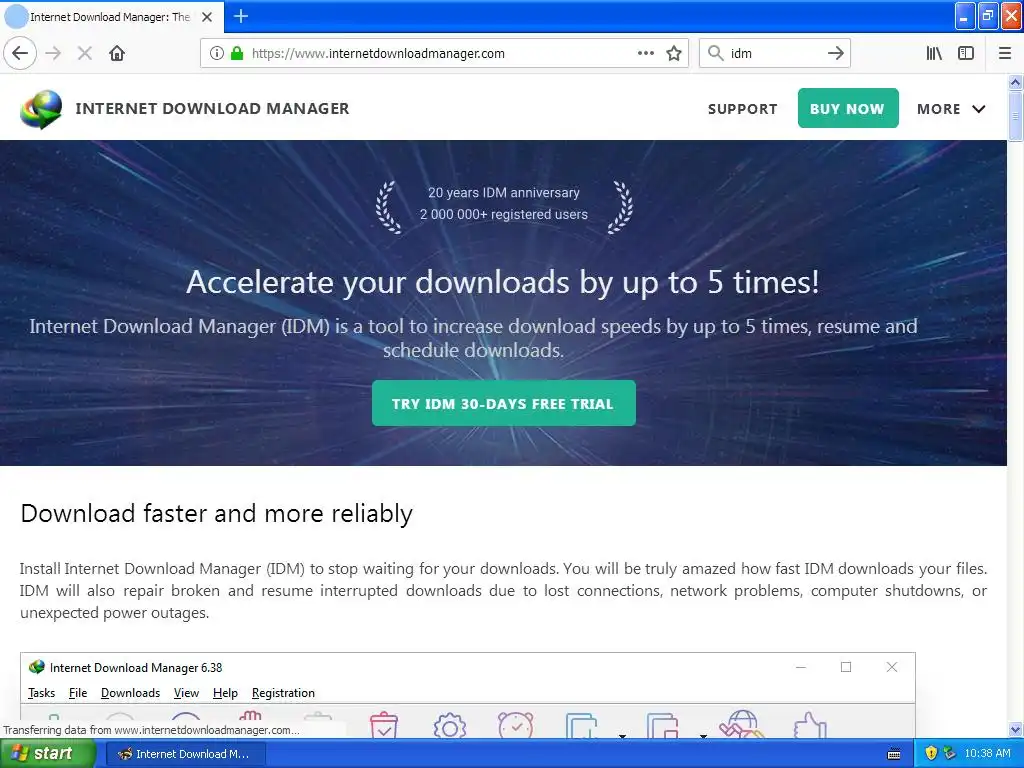Click the scrollbar up arrow
The image size is (1024, 768).
point(1015,82)
